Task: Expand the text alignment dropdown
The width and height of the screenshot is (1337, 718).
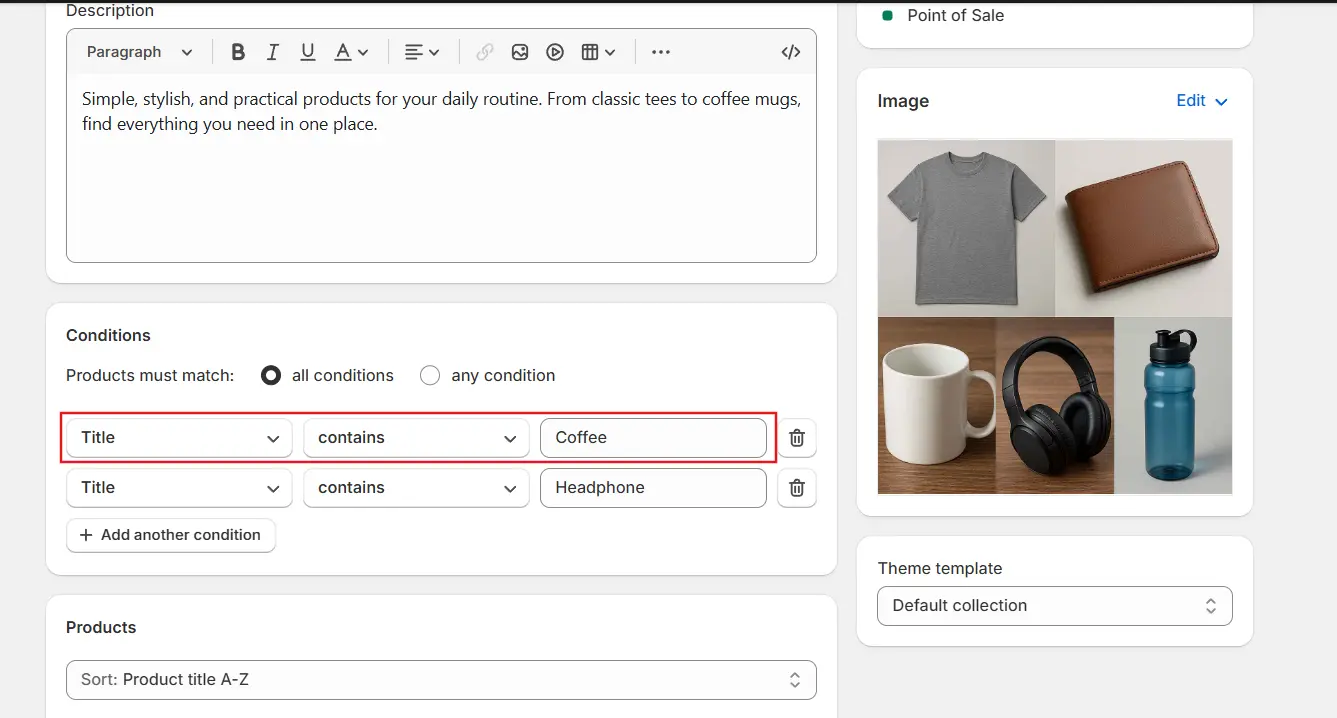Action: click(x=422, y=52)
